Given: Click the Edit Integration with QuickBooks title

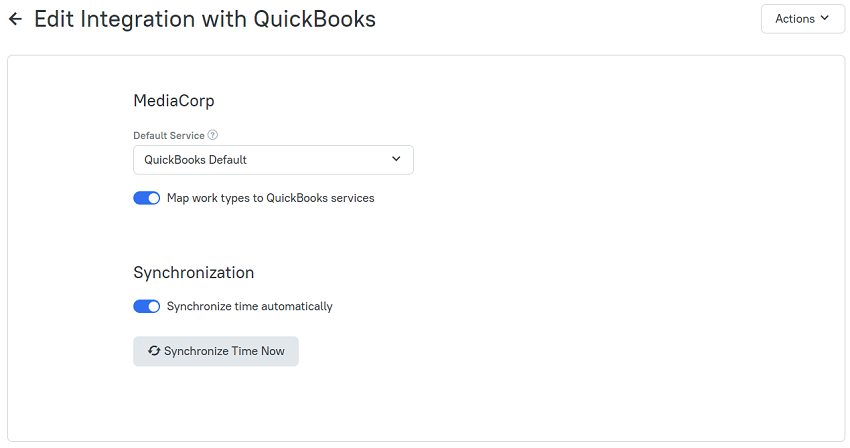Looking at the screenshot, I should (x=205, y=20).
